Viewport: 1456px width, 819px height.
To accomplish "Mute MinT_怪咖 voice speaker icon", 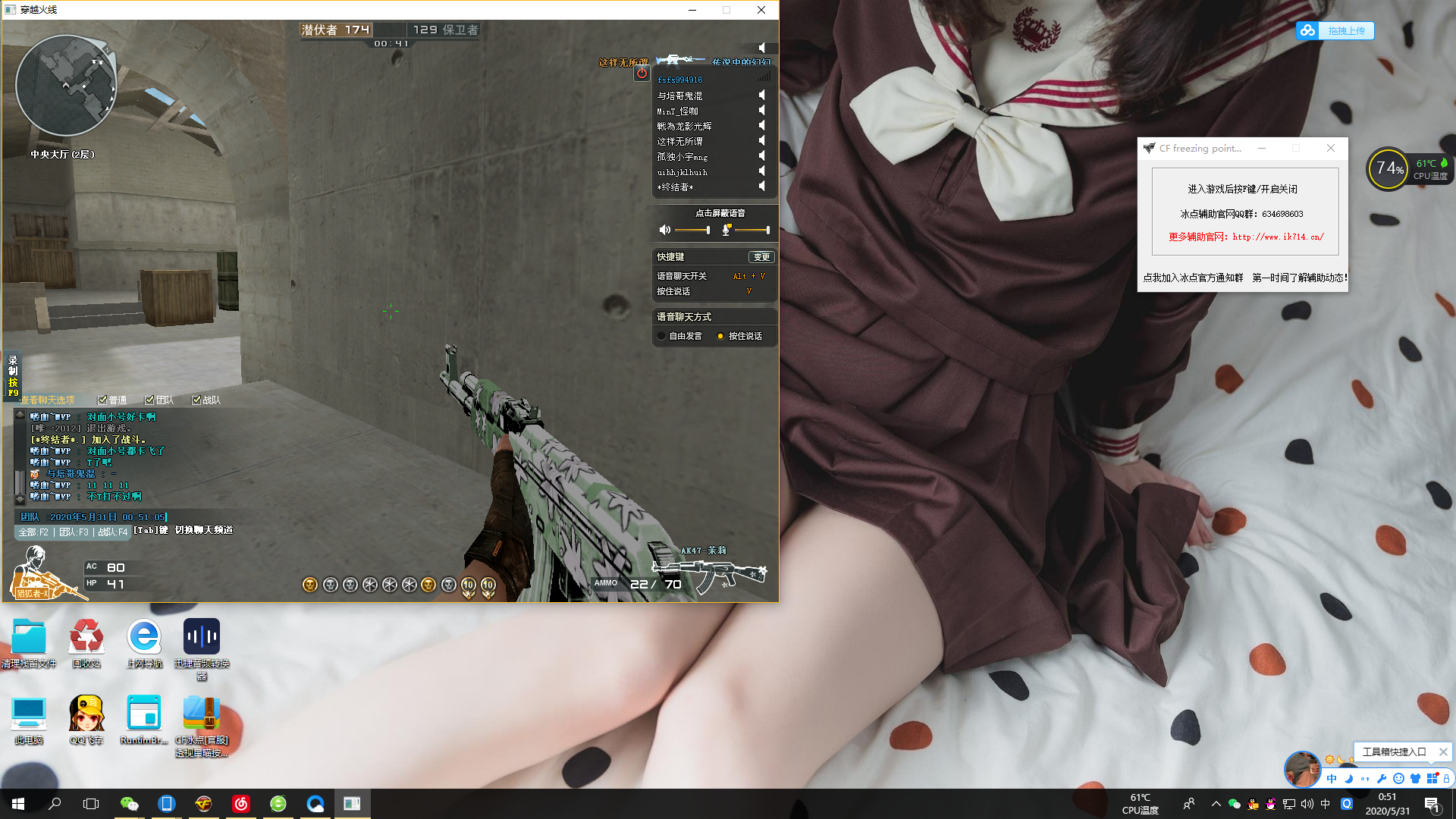I will click(x=761, y=111).
